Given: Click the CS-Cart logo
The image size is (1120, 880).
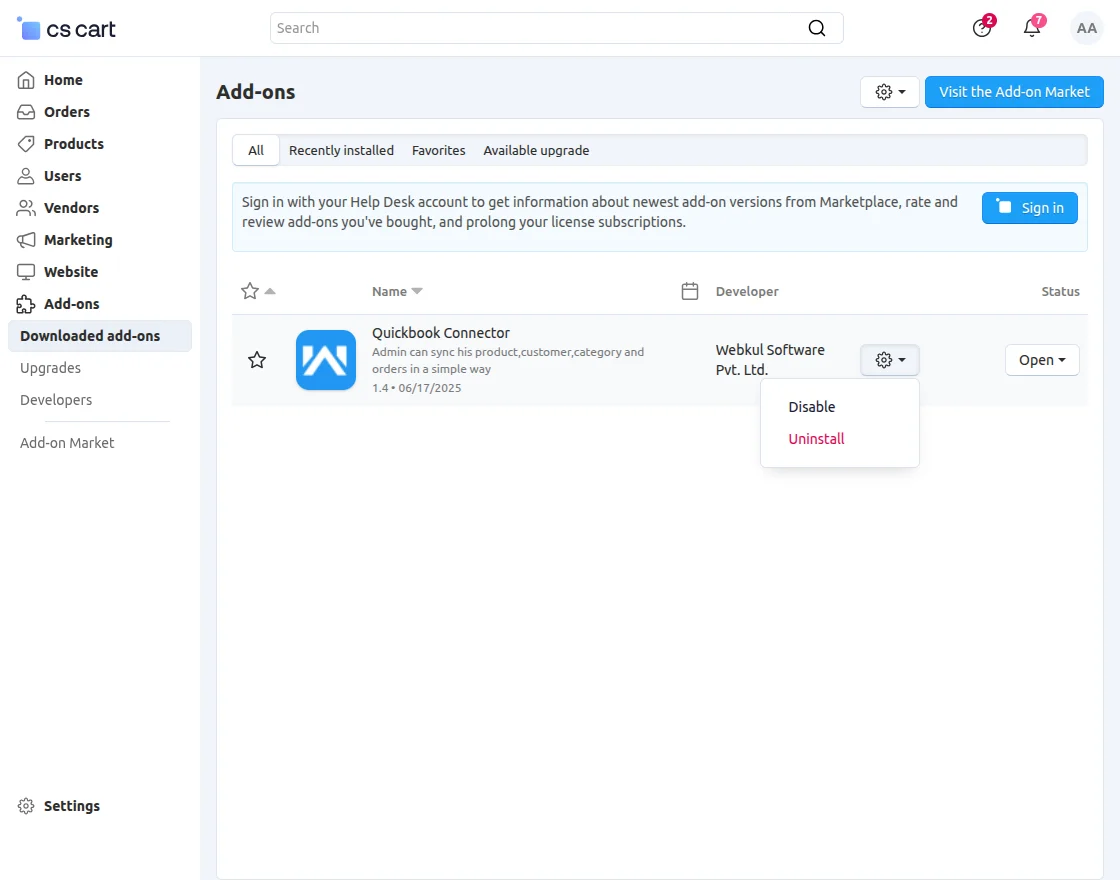Looking at the screenshot, I should [67, 29].
